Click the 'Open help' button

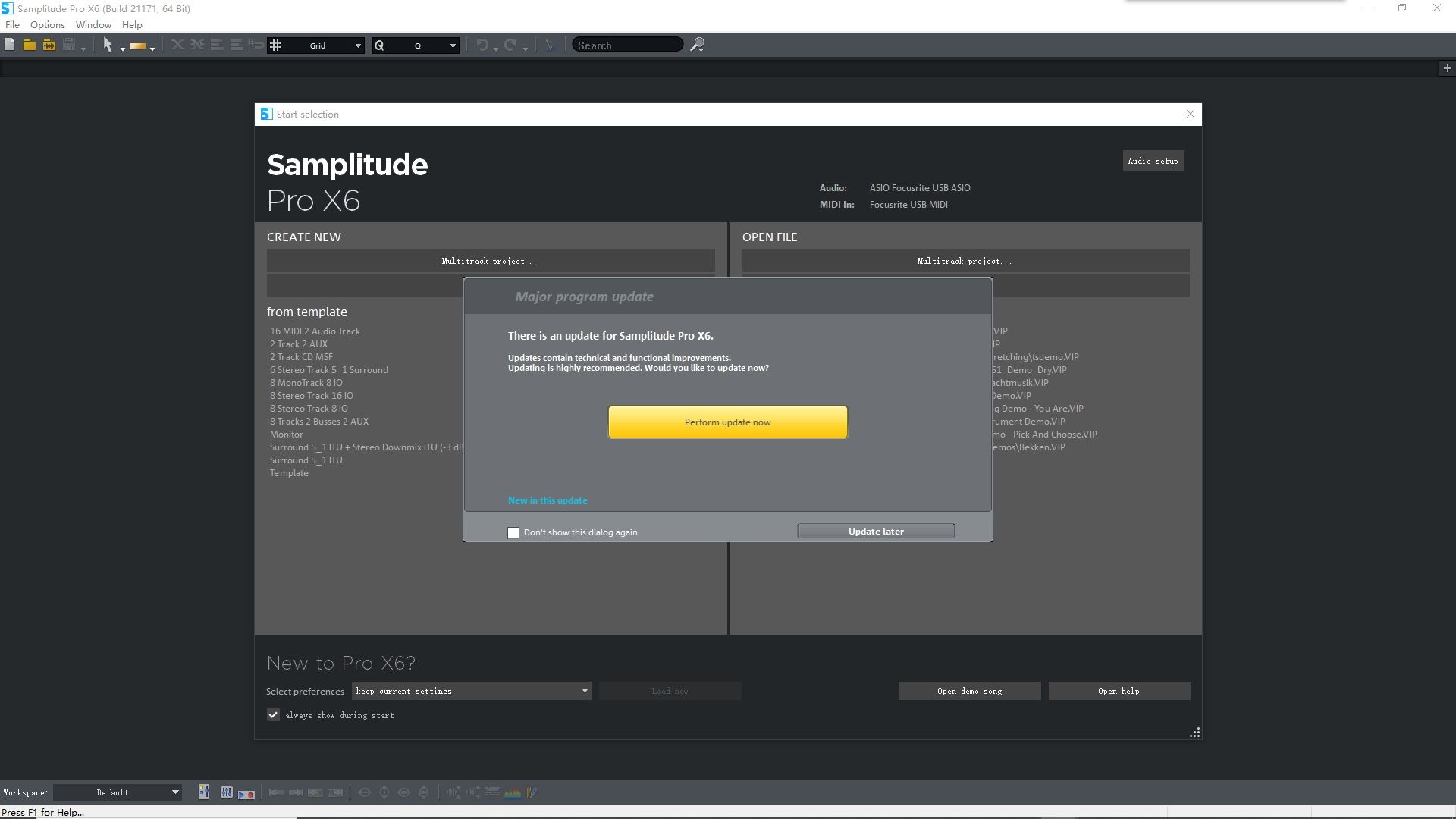(x=1119, y=691)
